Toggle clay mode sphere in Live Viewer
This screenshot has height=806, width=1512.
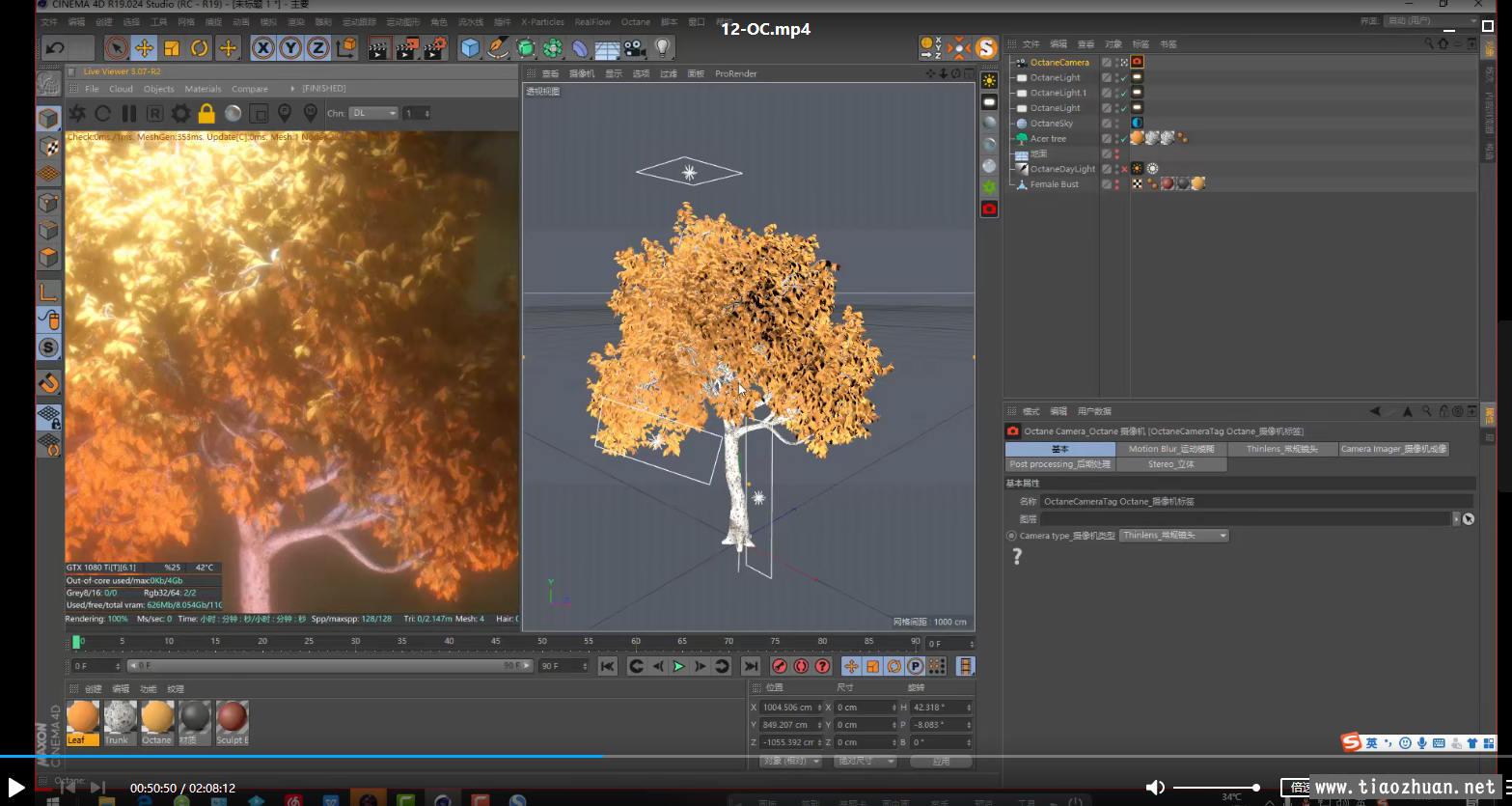(x=233, y=113)
